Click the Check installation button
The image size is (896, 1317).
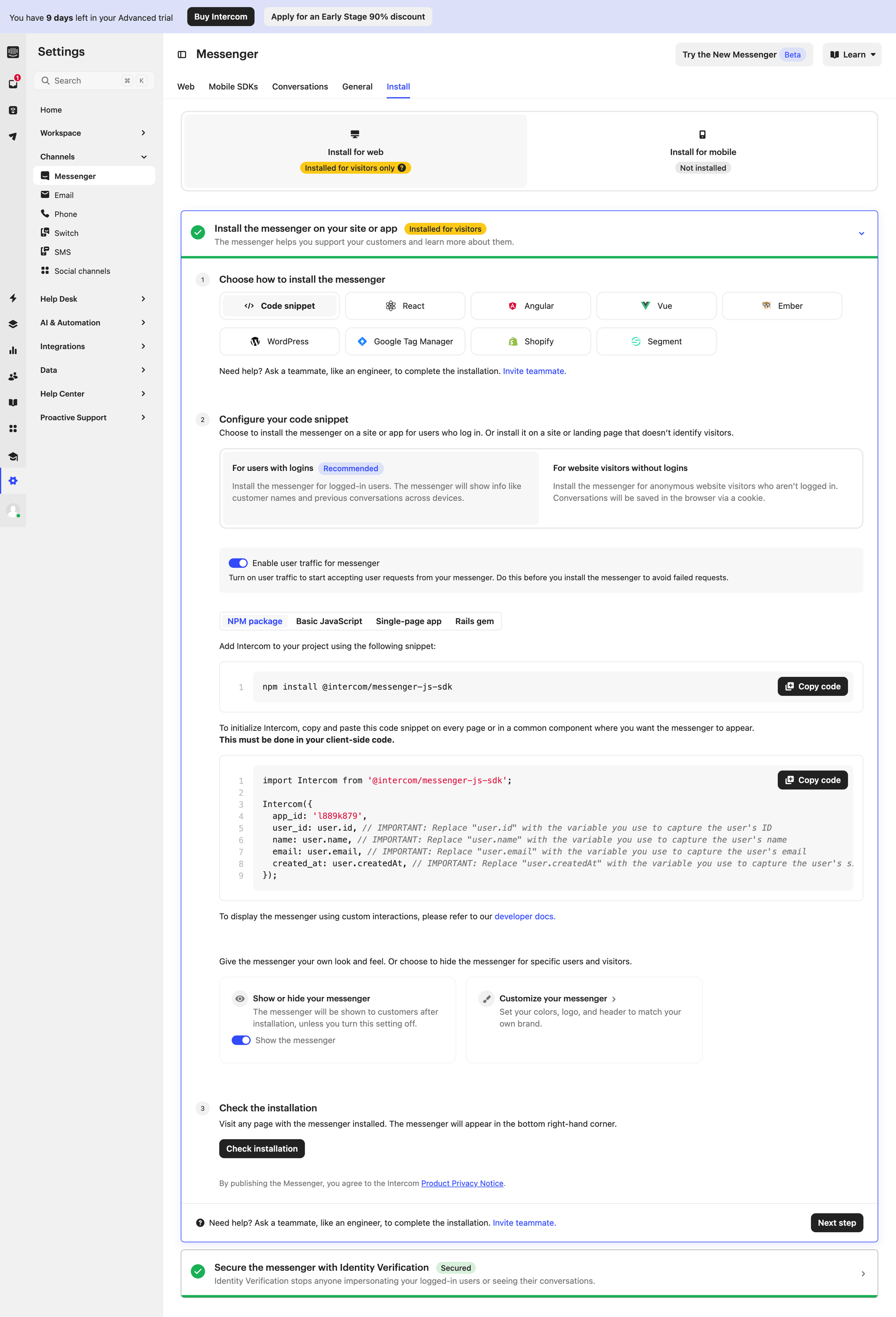tap(262, 1149)
